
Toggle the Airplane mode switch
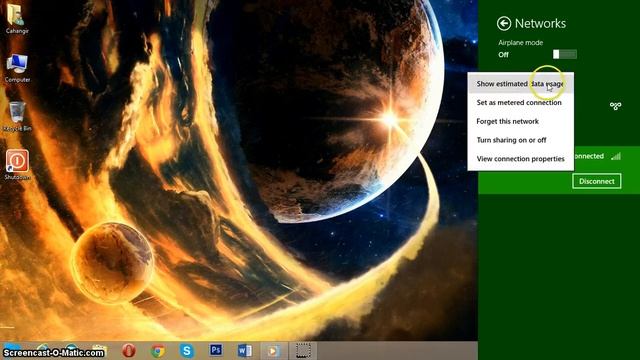(564, 54)
